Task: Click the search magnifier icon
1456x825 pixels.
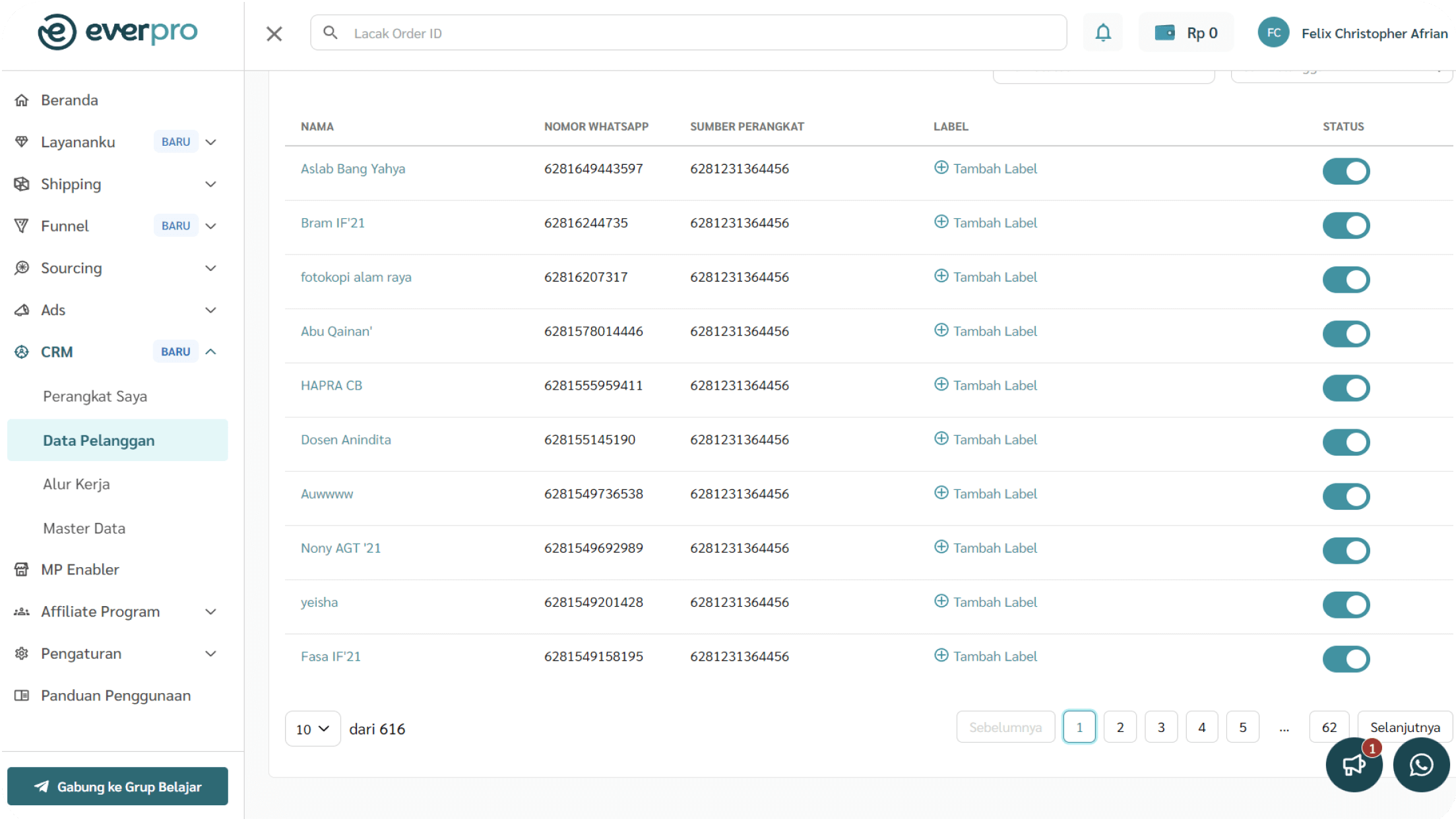Action: pyautogui.click(x=331, y=32)
